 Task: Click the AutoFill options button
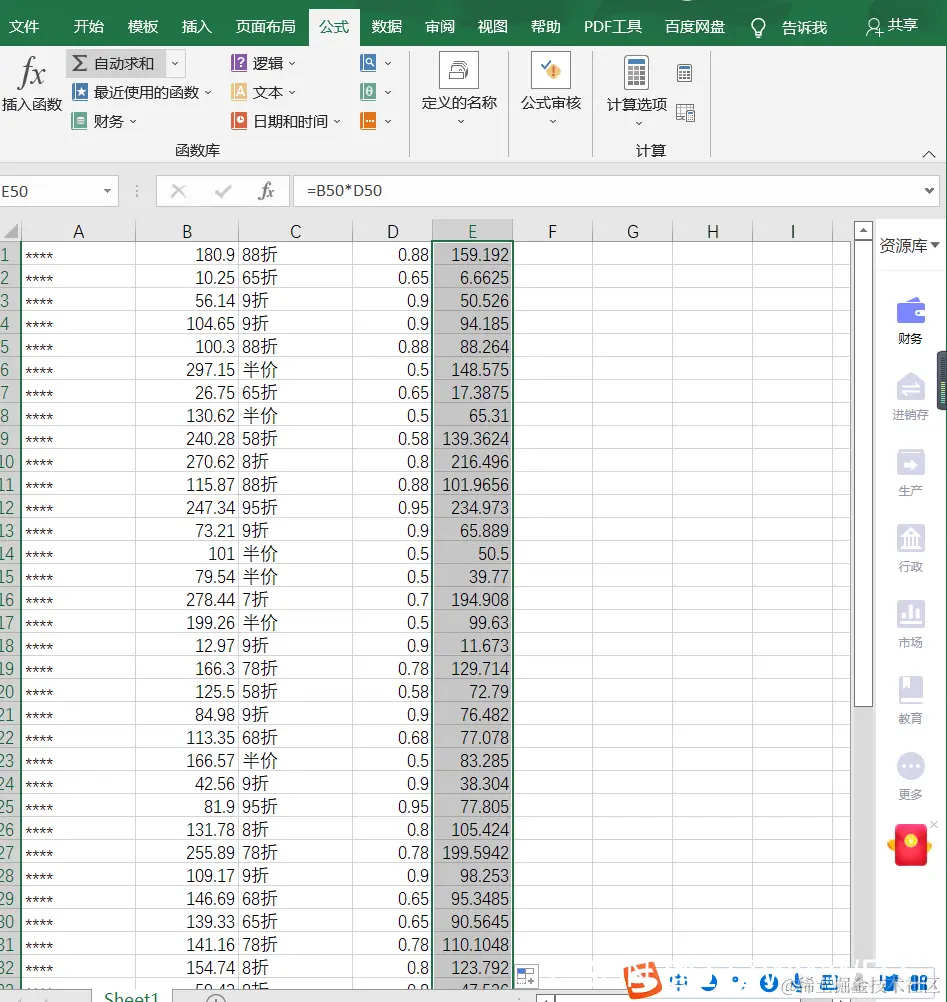[x=527, y=976]
